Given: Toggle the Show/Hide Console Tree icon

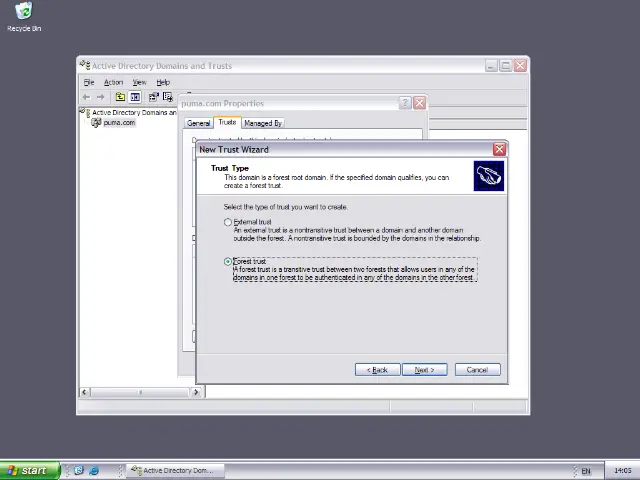Looking at the screenshot, I should coord(135,97).
